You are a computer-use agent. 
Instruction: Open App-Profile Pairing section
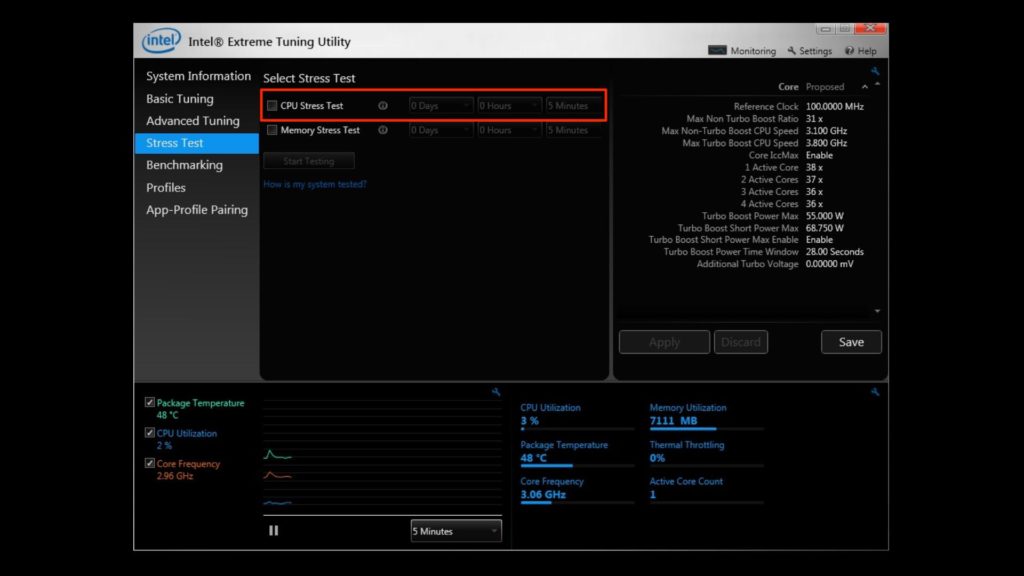click(x=197, y=210)
